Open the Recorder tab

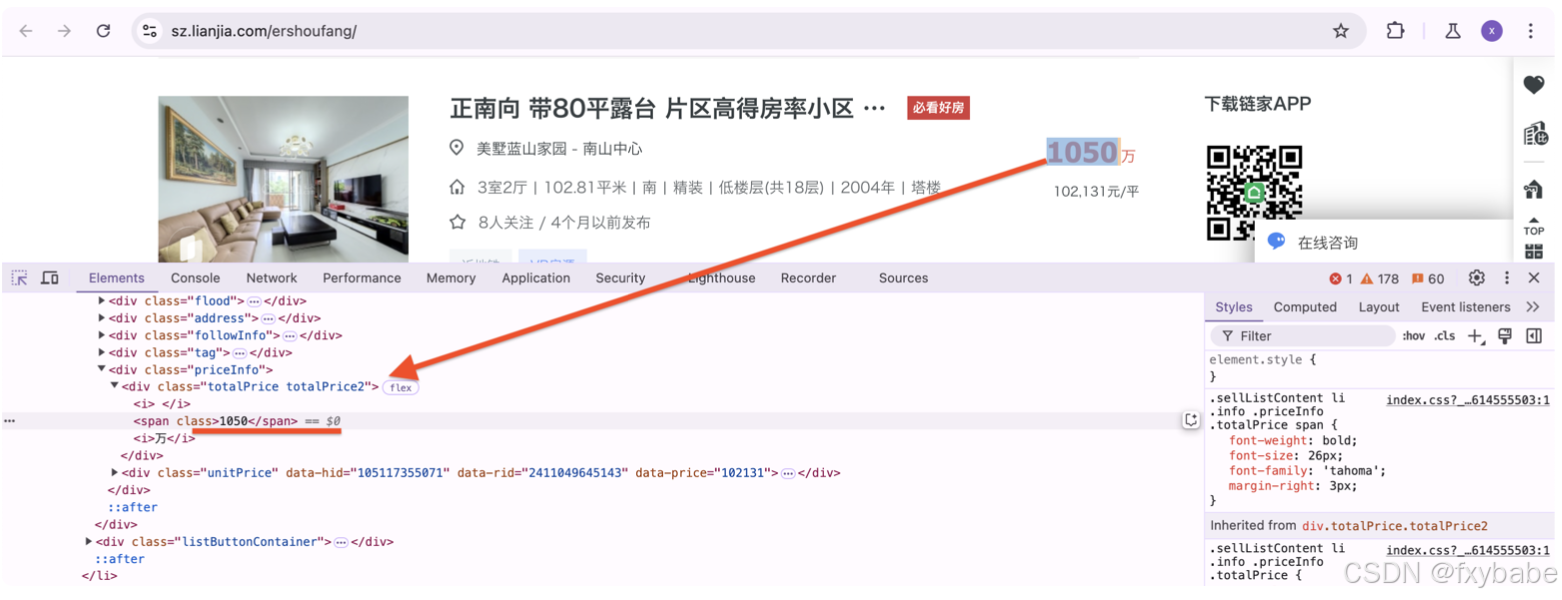tap(808, 278)
